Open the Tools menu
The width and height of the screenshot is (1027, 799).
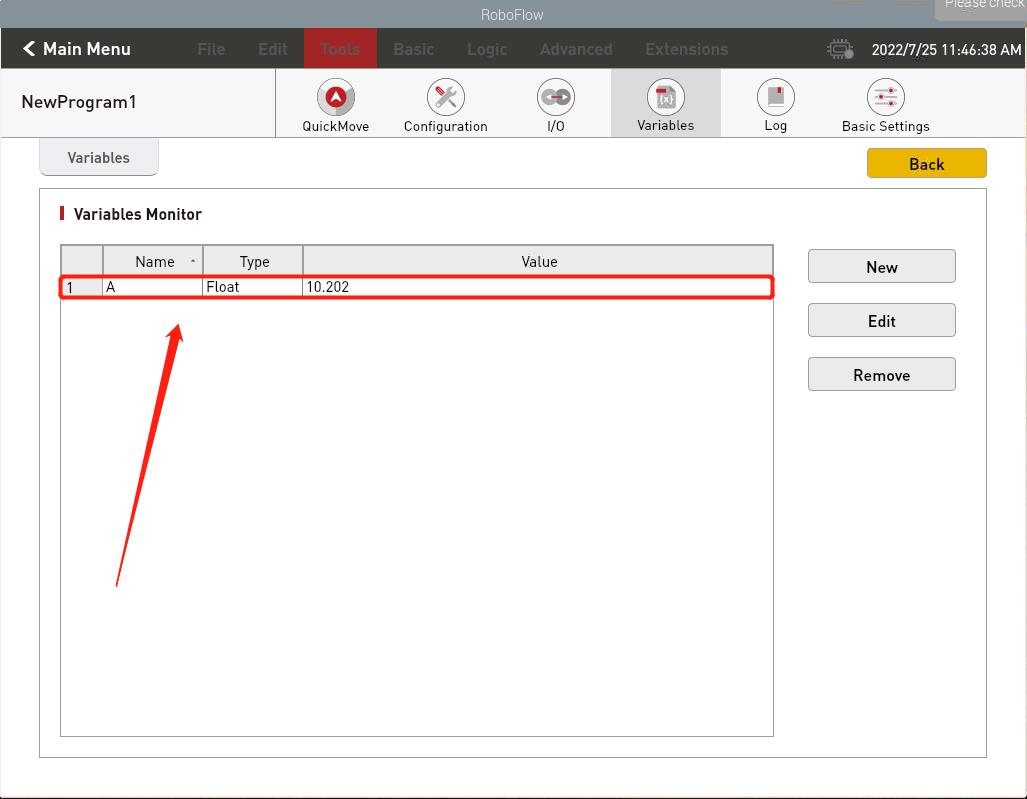[x=340, y=49]
